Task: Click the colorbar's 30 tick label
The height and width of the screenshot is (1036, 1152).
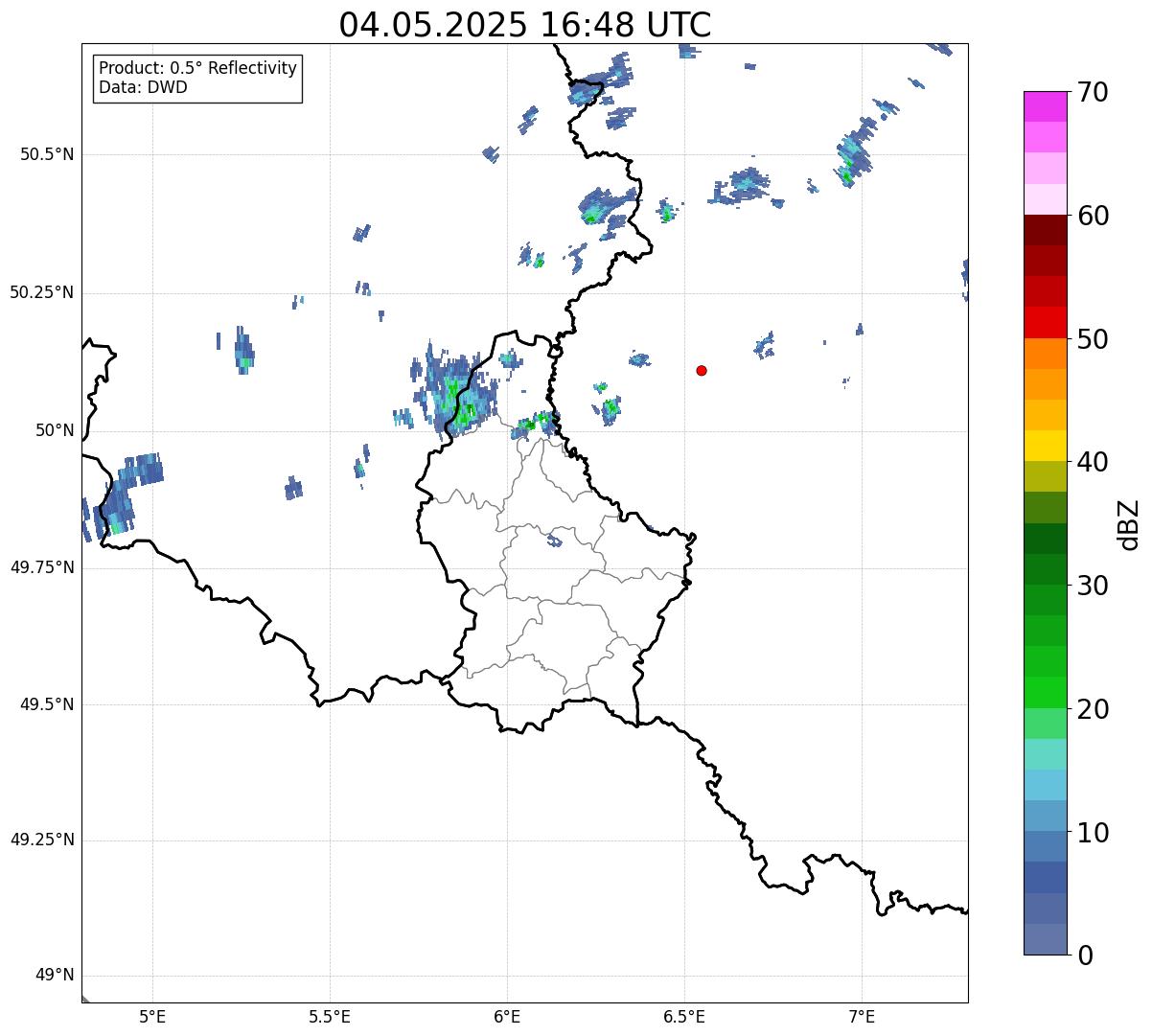Action: pos(1093,586)
